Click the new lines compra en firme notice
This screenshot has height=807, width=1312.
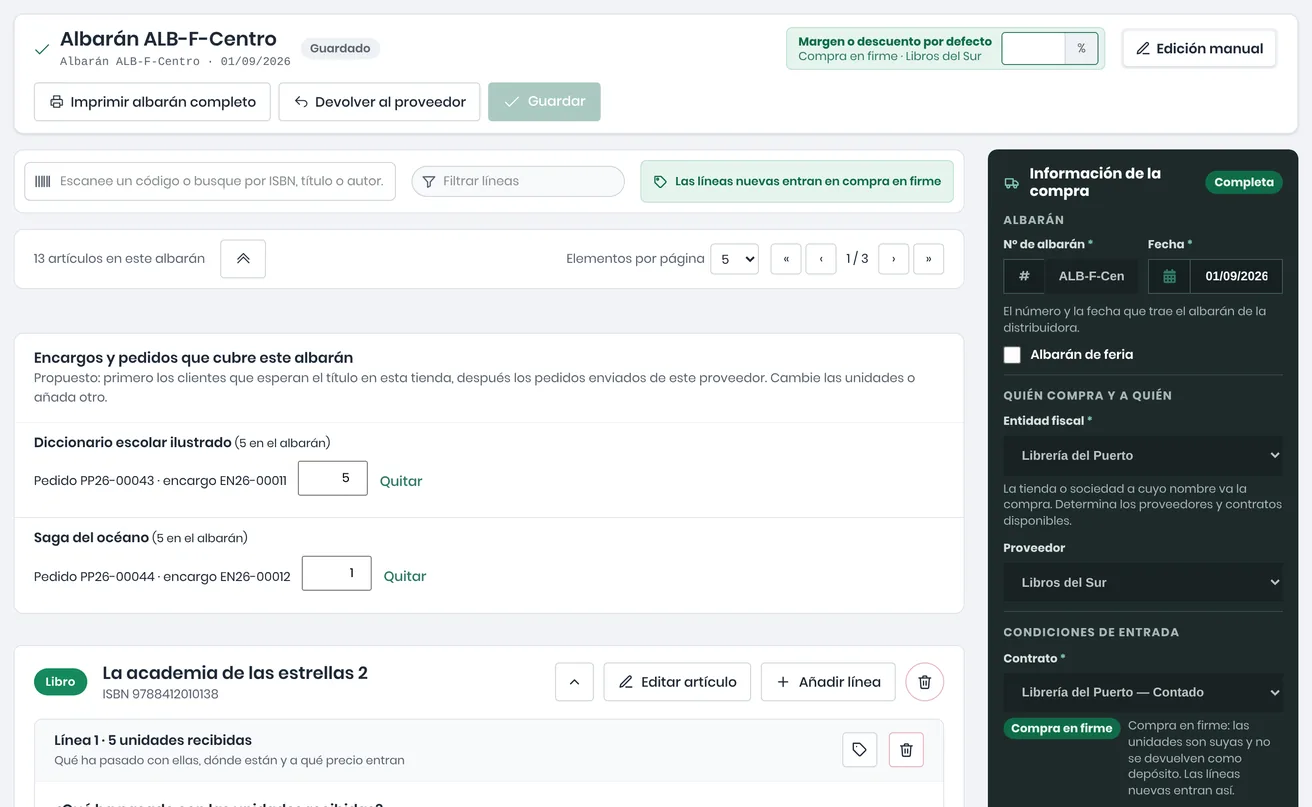(797, 182)
